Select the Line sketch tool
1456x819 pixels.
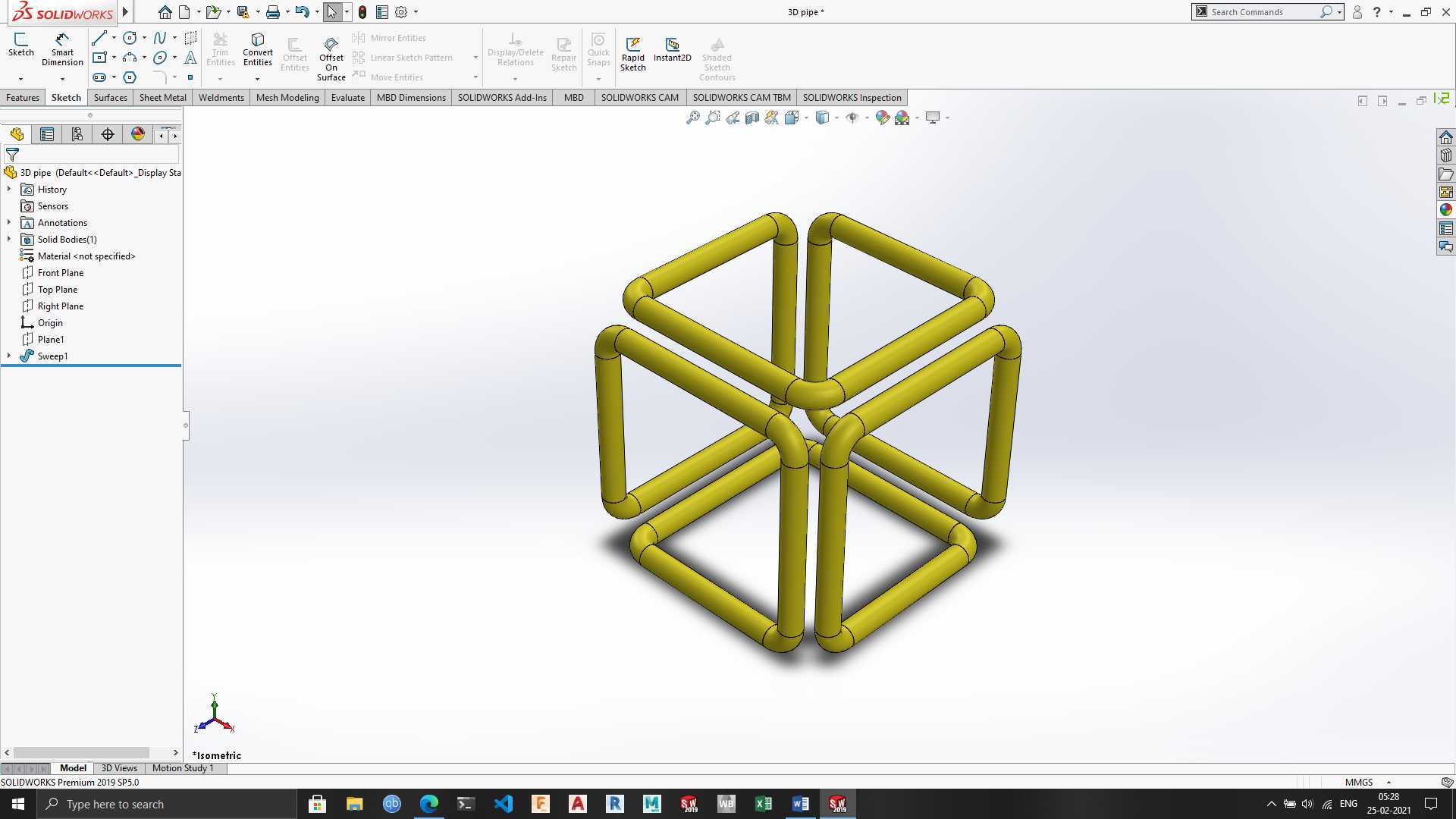click(x=99, y=38)
